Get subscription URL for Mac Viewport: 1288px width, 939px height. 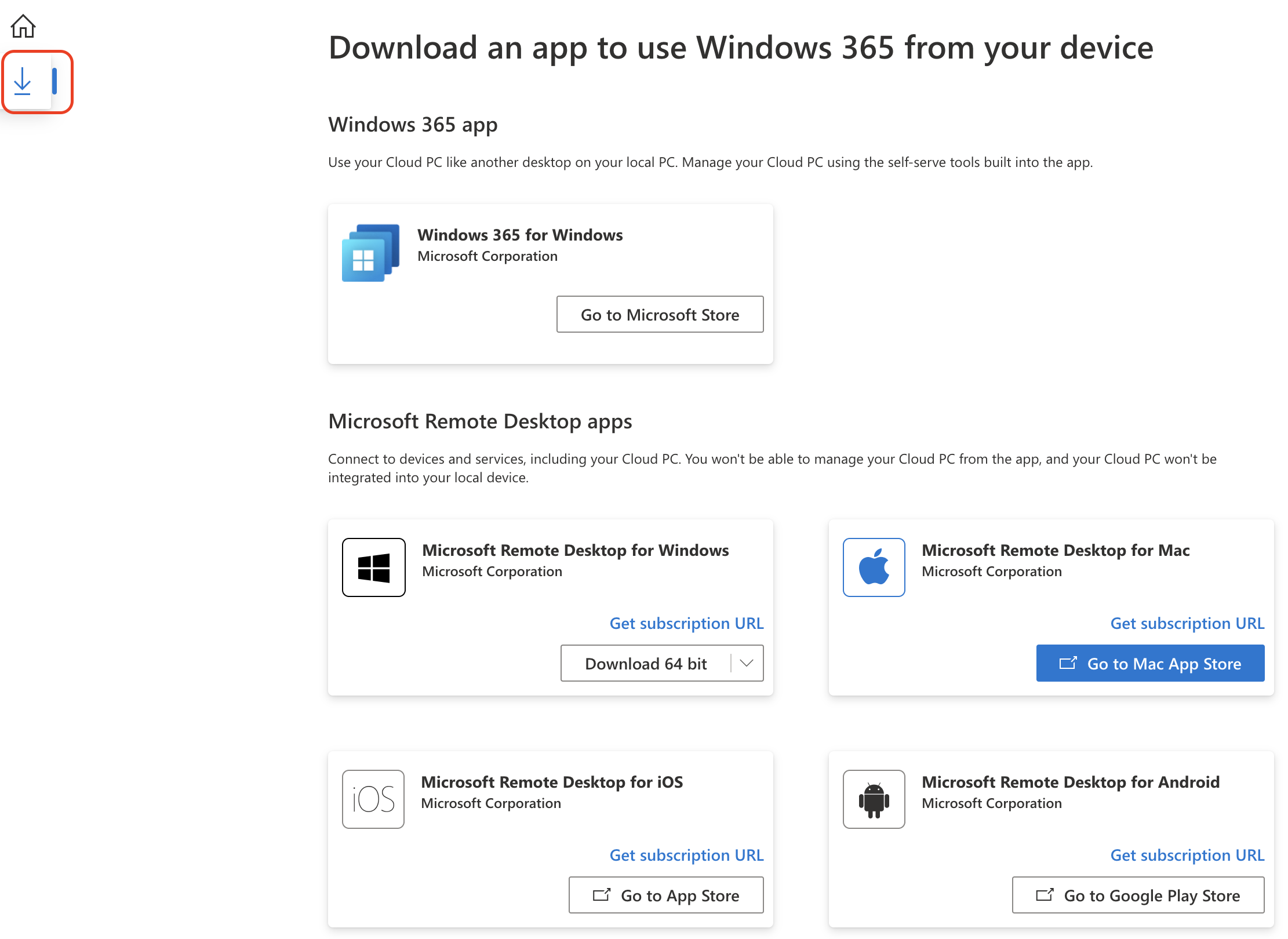[x=1187, y=623]
